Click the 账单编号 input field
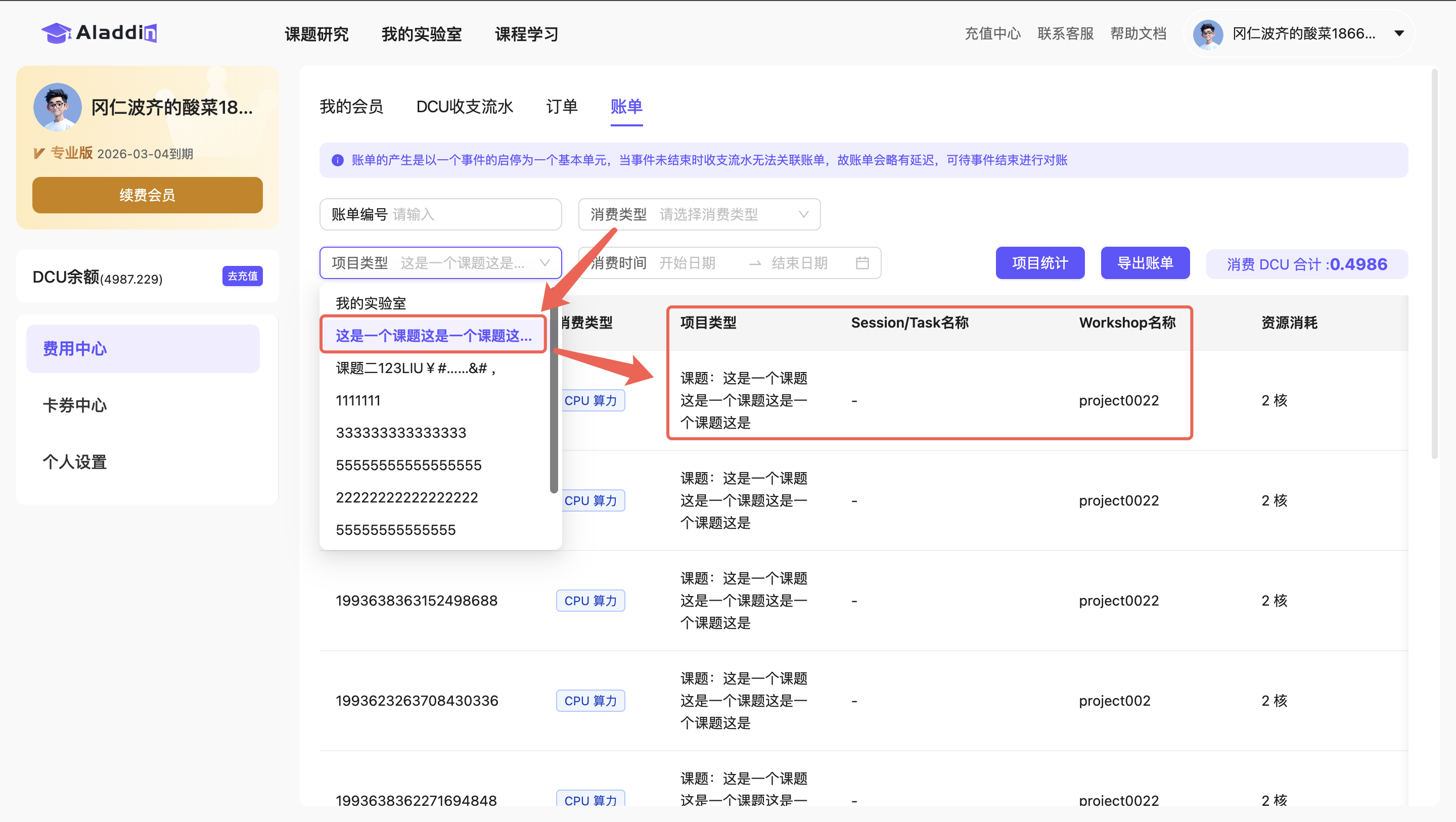 475,214
